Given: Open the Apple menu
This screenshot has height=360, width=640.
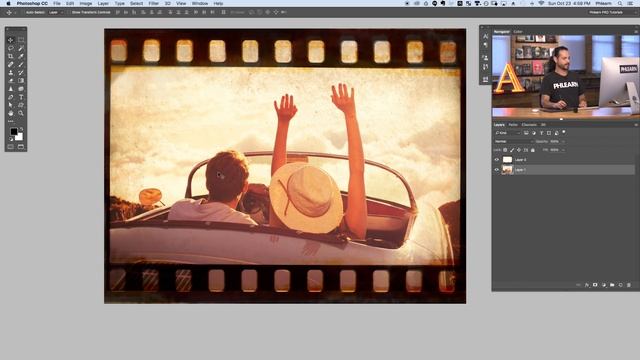Looking at the screenshot, I should pyautogui.click(x=8, y=3).
